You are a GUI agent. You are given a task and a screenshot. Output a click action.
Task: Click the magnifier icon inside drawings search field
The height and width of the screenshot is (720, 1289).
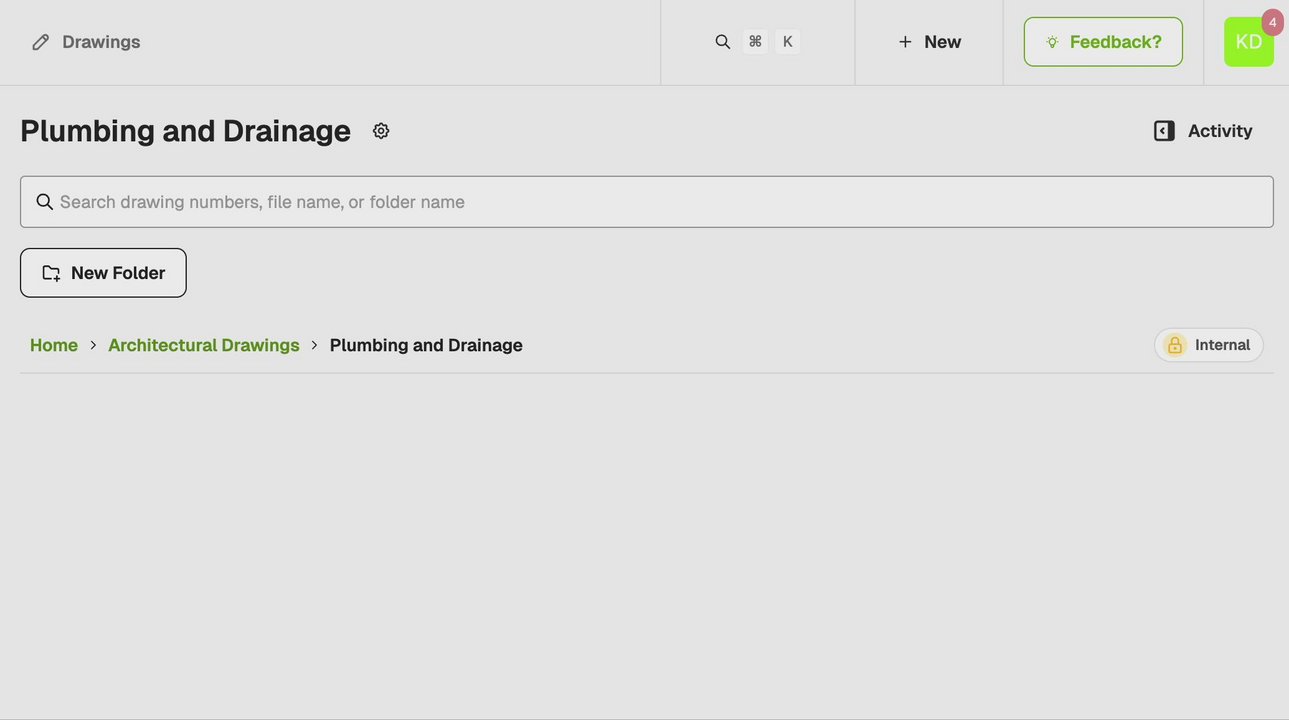coord(45,202)
